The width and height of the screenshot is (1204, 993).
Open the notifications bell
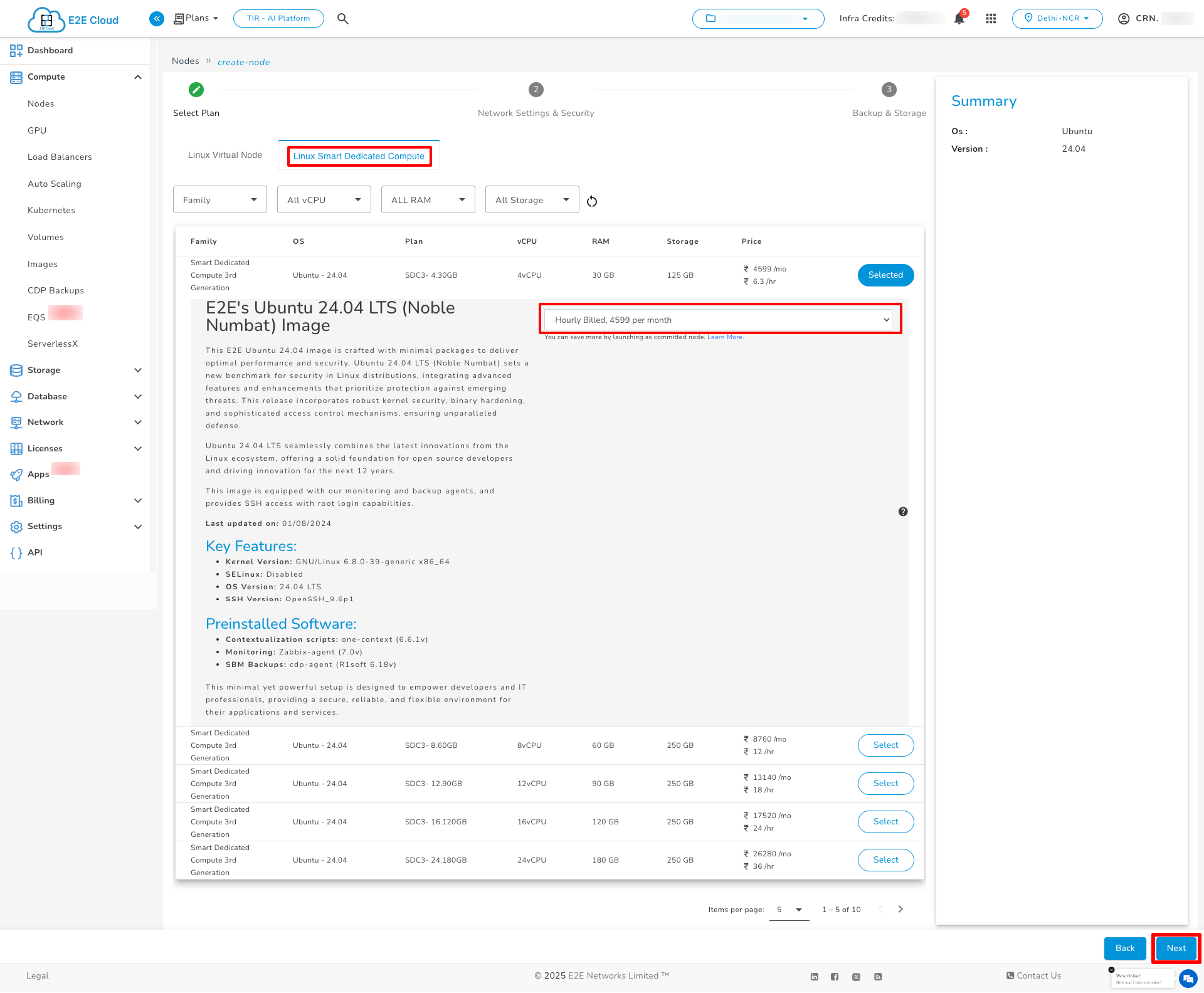point(958,19)
